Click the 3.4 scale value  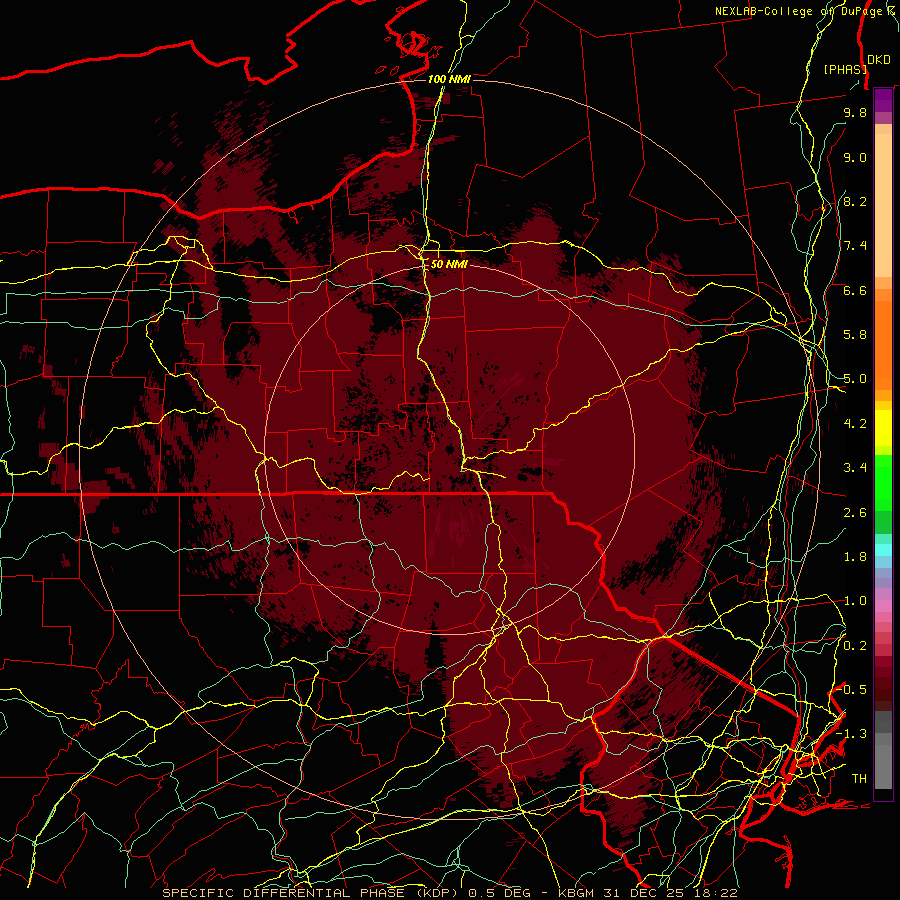(855, 468)
